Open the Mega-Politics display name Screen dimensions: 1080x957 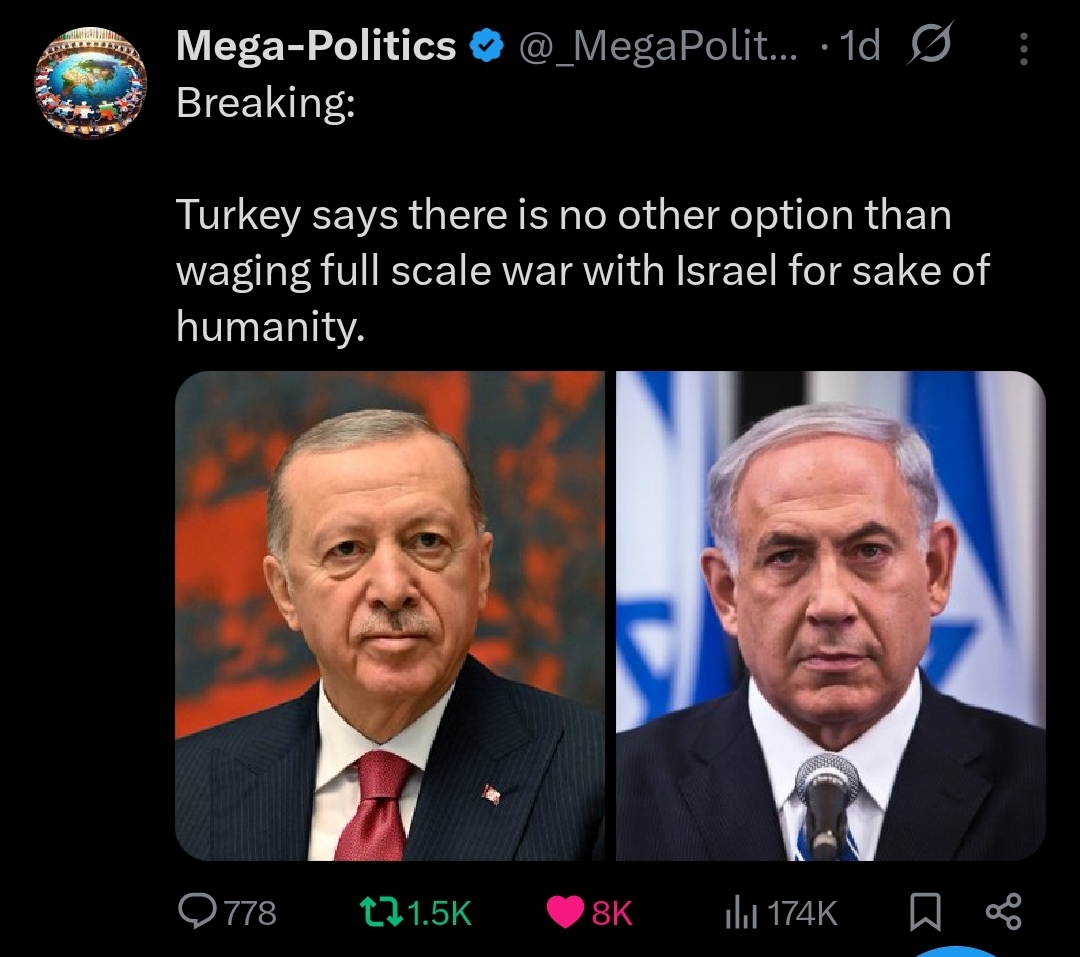tap(315, 46)
